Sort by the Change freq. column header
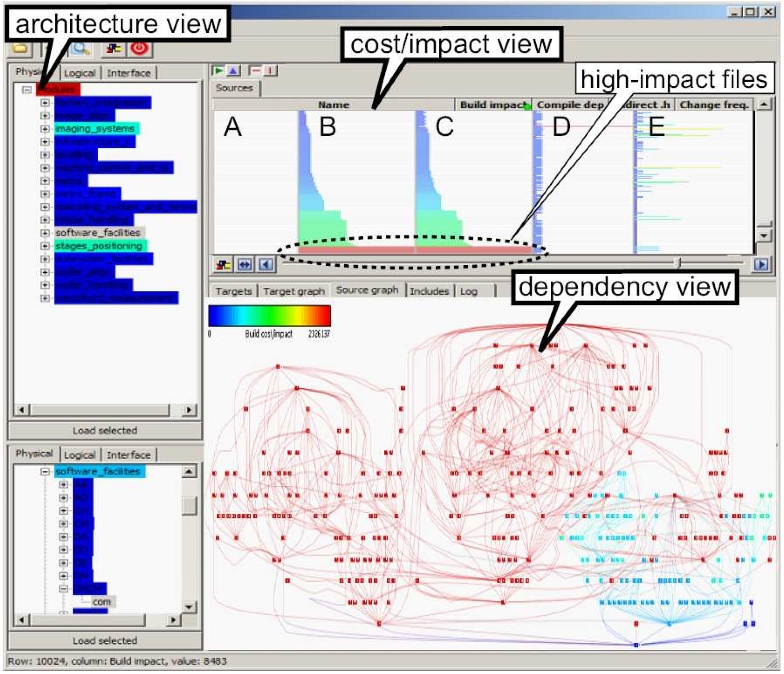The height and width of the screenshot is (674, 784). (715, 104)
